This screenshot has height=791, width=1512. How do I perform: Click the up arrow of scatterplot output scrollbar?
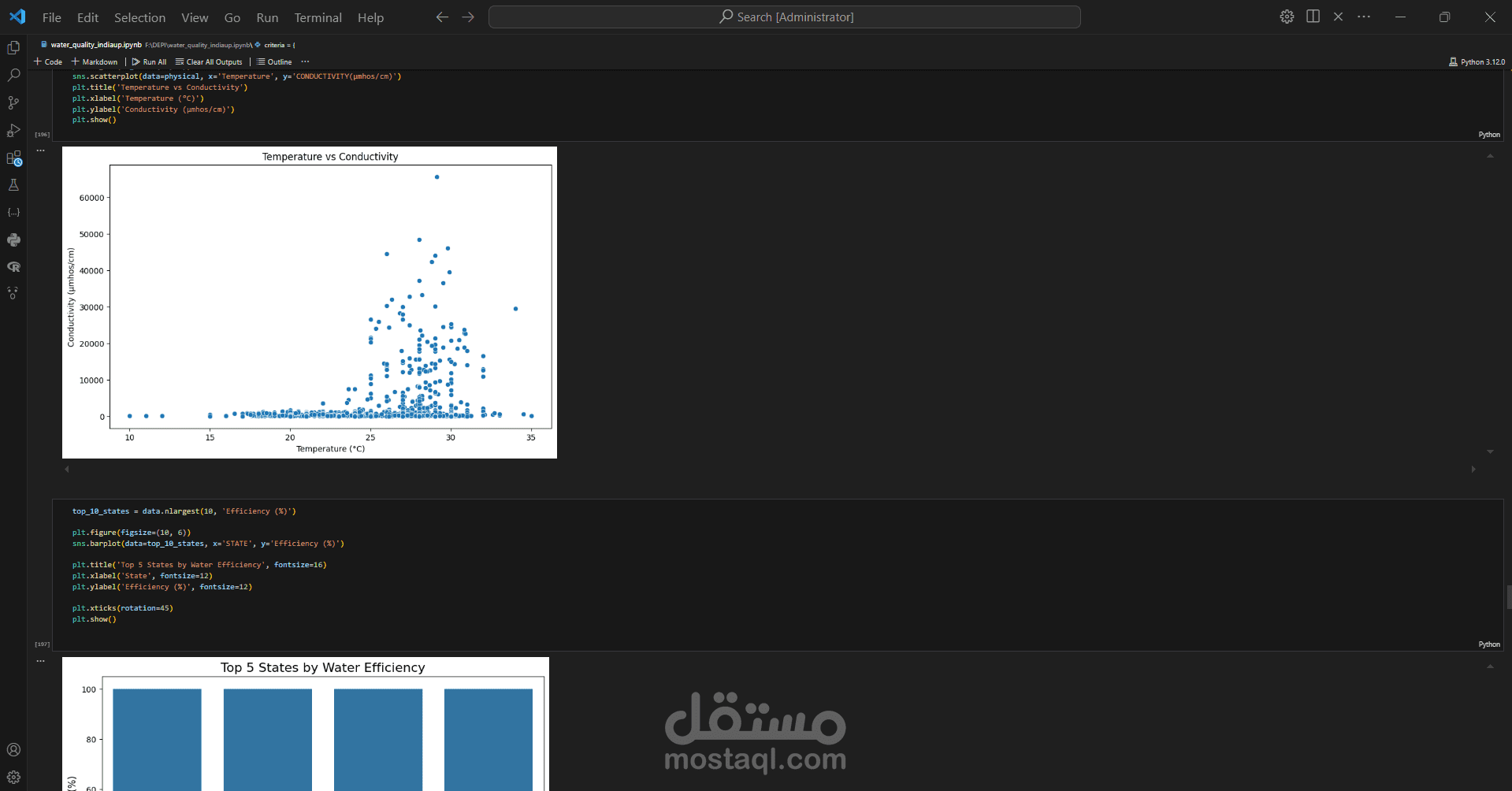pyautogui.click(x=1490, y=156)
